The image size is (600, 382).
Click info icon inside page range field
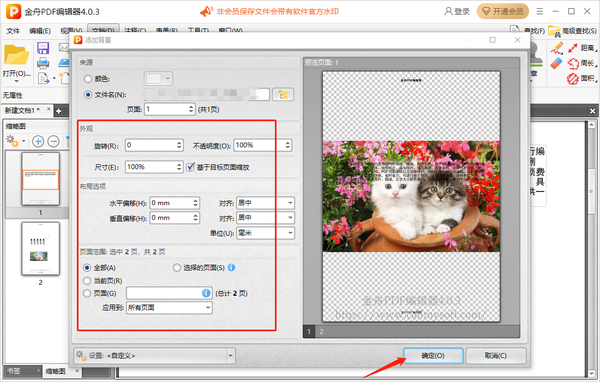[206, 293]
